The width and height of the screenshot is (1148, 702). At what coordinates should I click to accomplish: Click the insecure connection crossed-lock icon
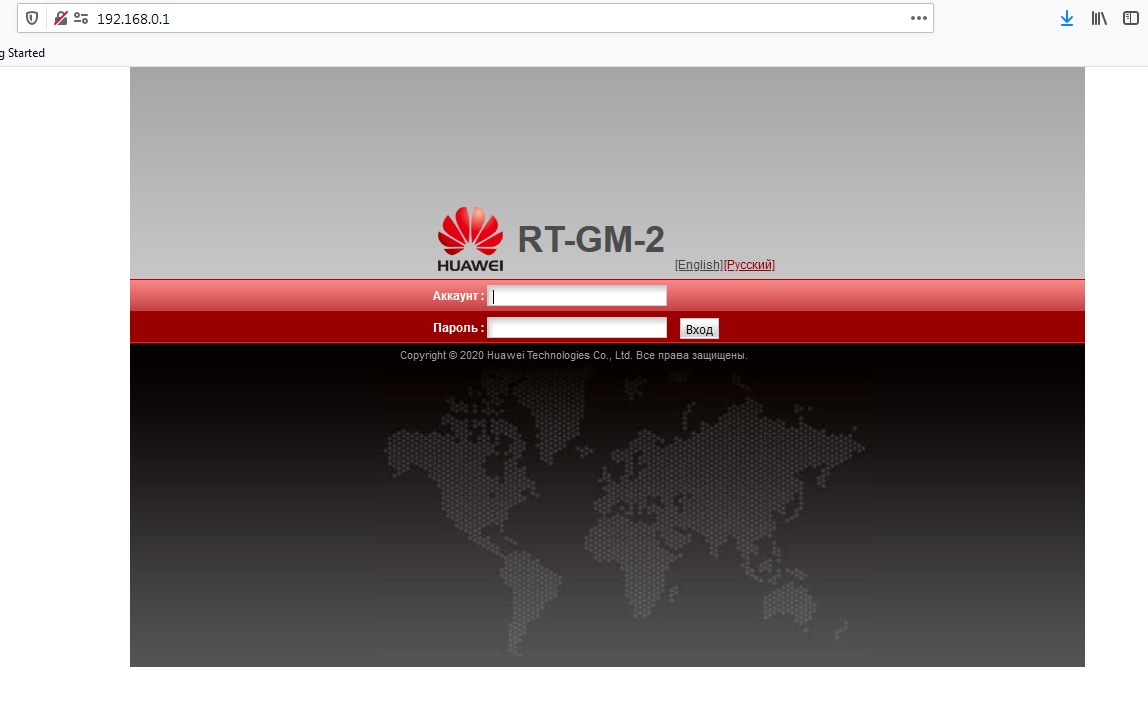click(61, 18)
